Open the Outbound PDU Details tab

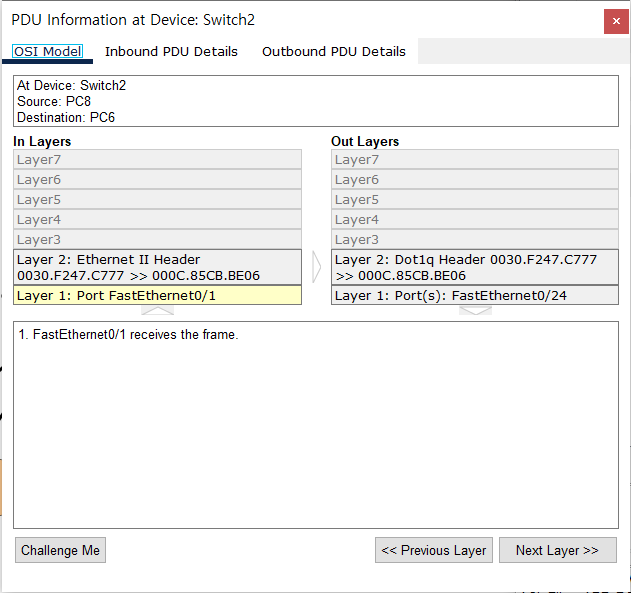tap(334, 51)
